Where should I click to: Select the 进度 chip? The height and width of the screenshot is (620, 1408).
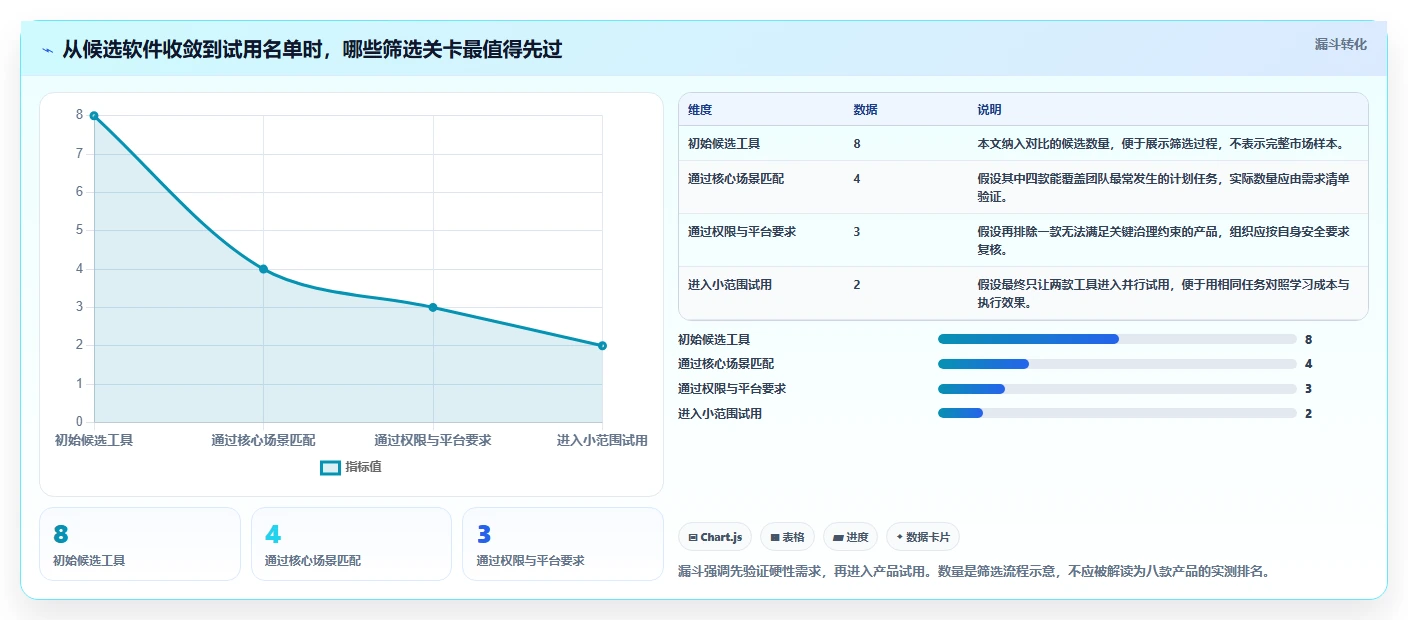[x=850, y=537]
